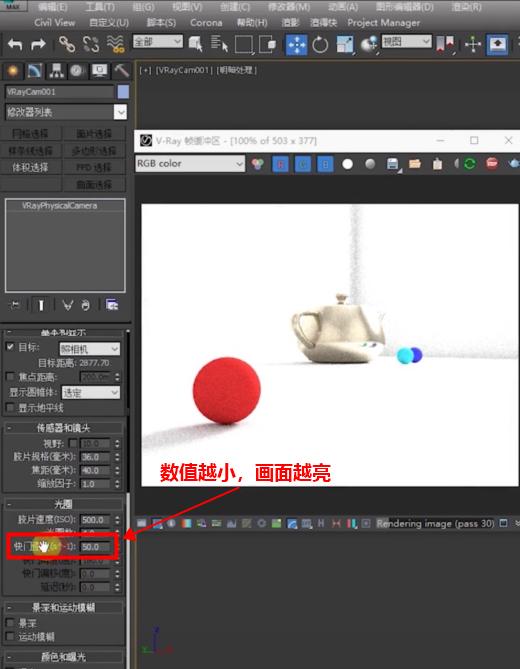Collapse the 传感器和镜头 rollout
This screenshot has height=669, width=520.
[x=63, y=428]
